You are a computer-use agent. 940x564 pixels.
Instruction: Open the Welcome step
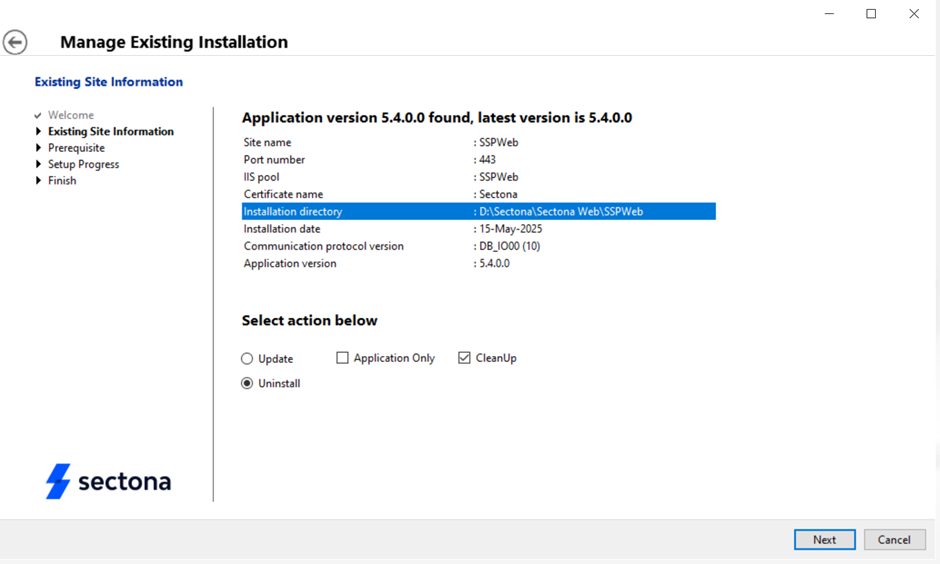coord(71,115)
